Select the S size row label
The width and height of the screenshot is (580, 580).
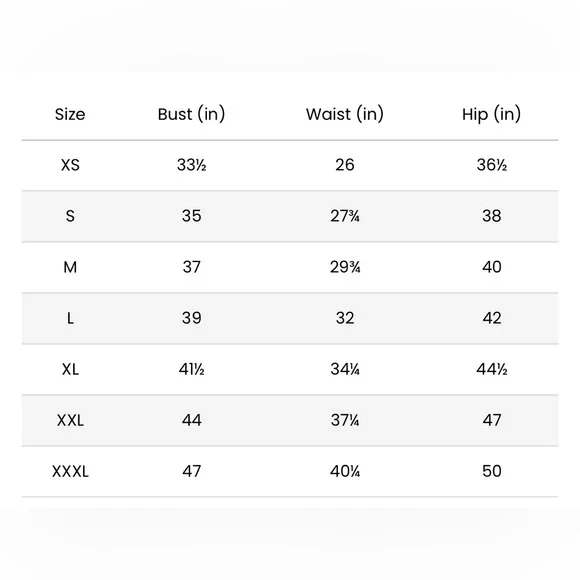coord(70,216)
